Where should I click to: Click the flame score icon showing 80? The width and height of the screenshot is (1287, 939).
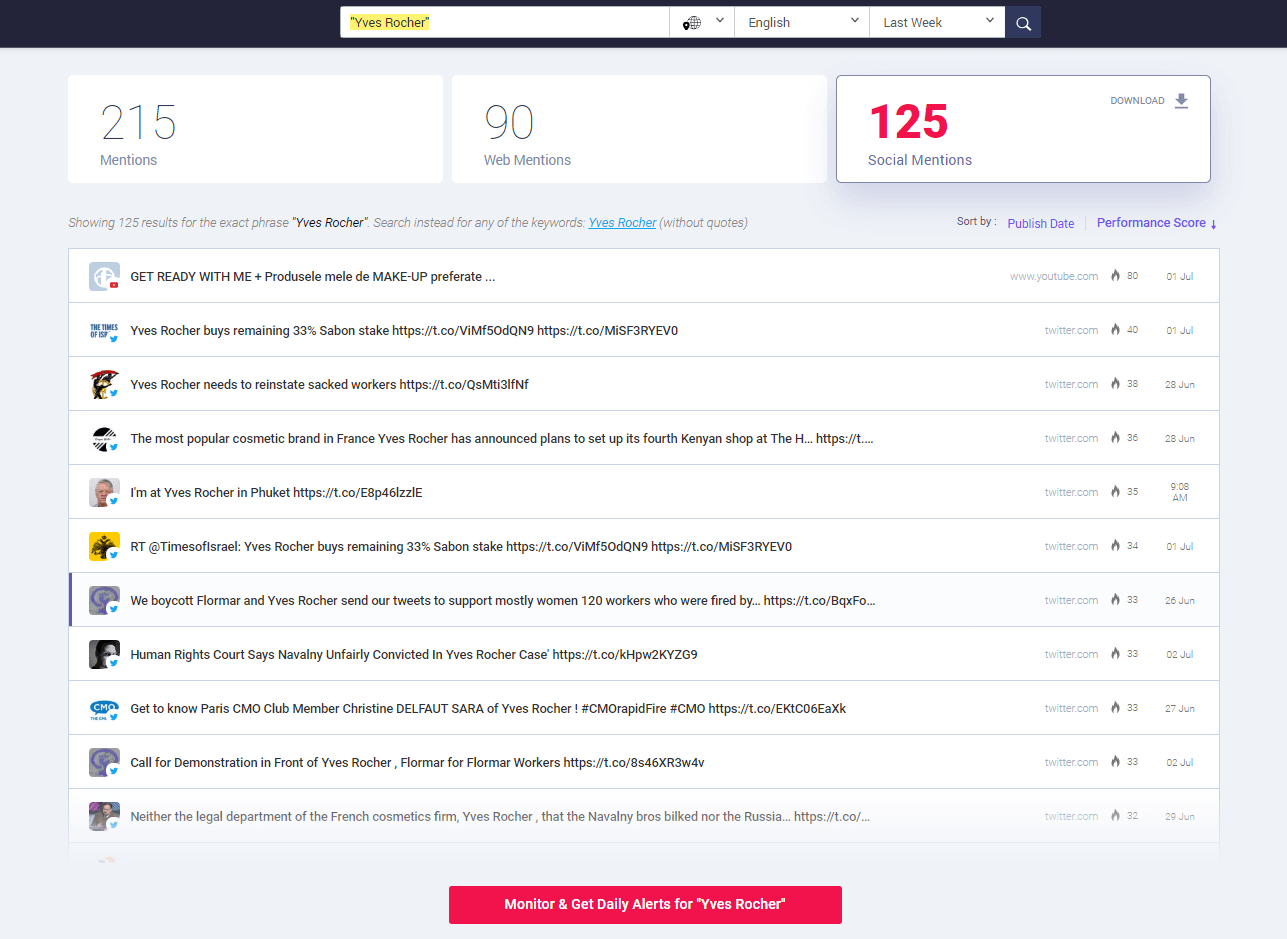coord(1117,276)
